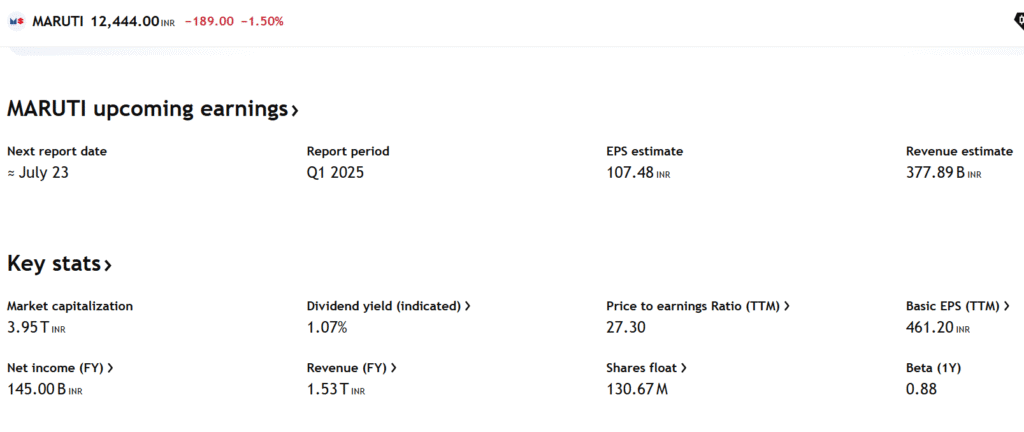Image resolution: width=1024 pixels, height=432 pixels.
Task: Click the arrow next to Shares float
Action: tap(684, 368)
